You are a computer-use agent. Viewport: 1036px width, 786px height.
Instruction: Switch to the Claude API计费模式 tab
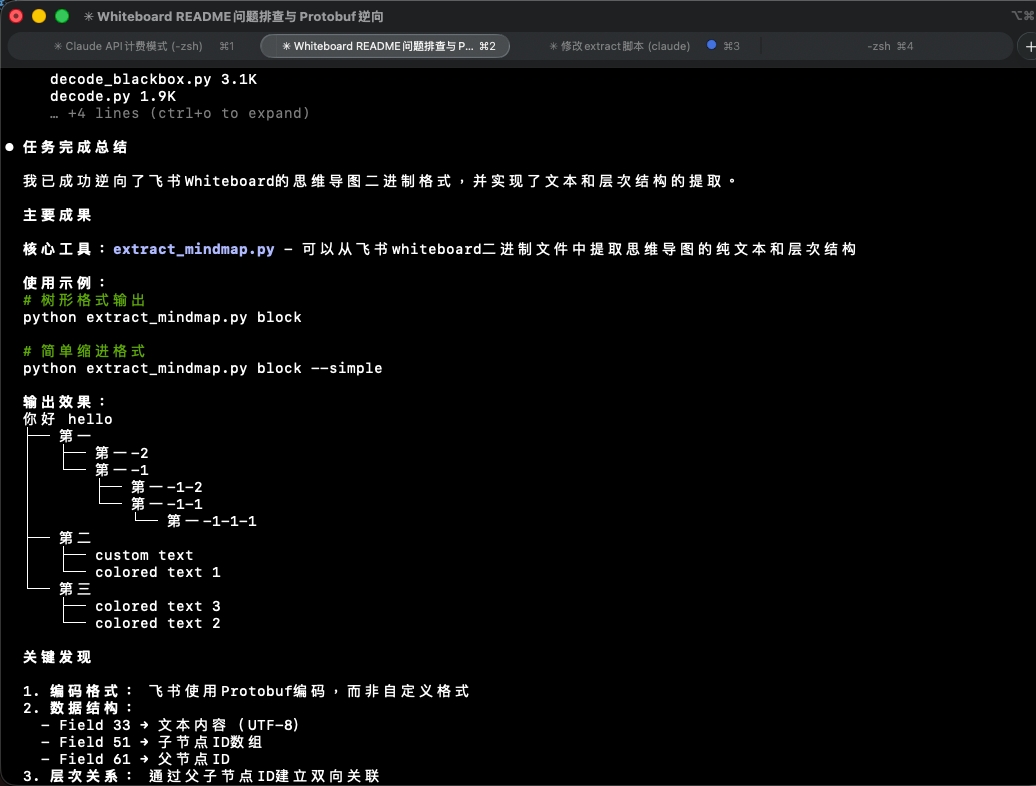(x=135, y=46)
